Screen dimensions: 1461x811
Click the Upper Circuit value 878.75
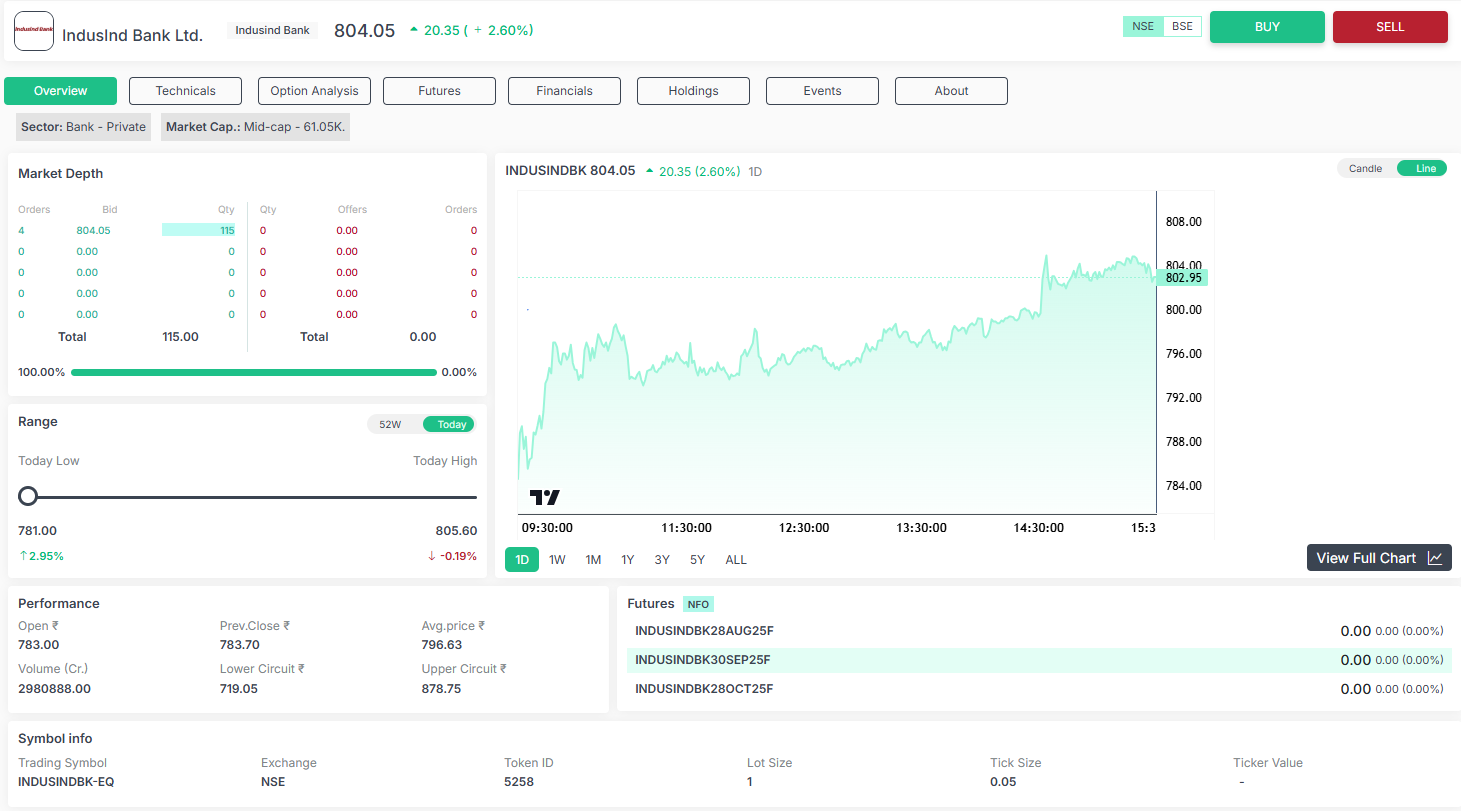click(x=442, y=689)
